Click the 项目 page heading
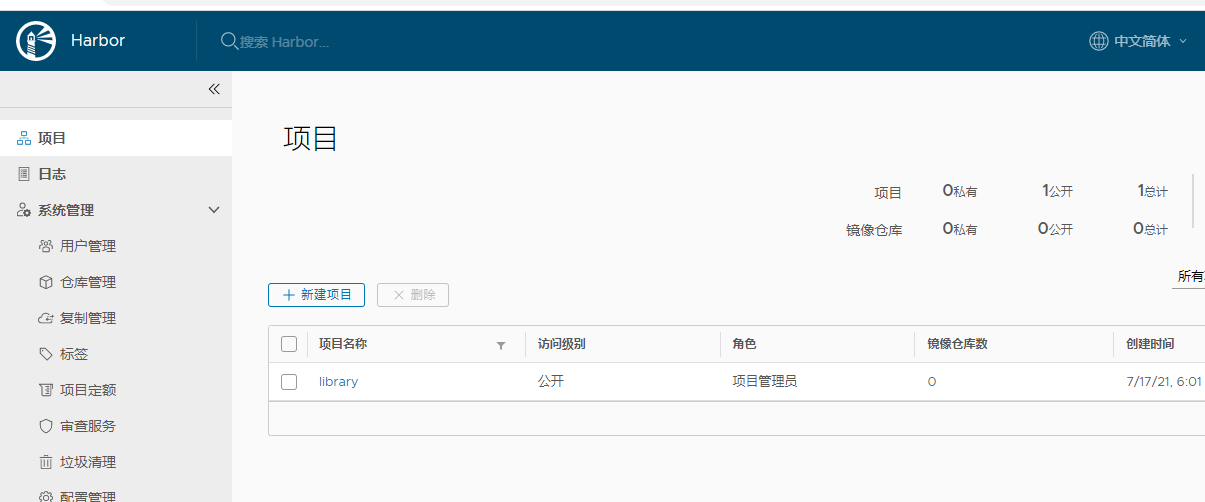Viewport: 1205px width, 502px height. click(x=310, y=138)
